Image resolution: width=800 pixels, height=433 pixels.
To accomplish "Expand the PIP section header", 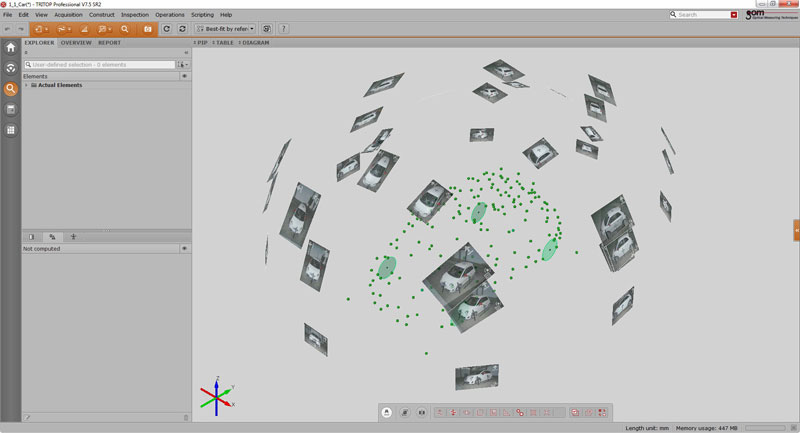I will [201, 43].
